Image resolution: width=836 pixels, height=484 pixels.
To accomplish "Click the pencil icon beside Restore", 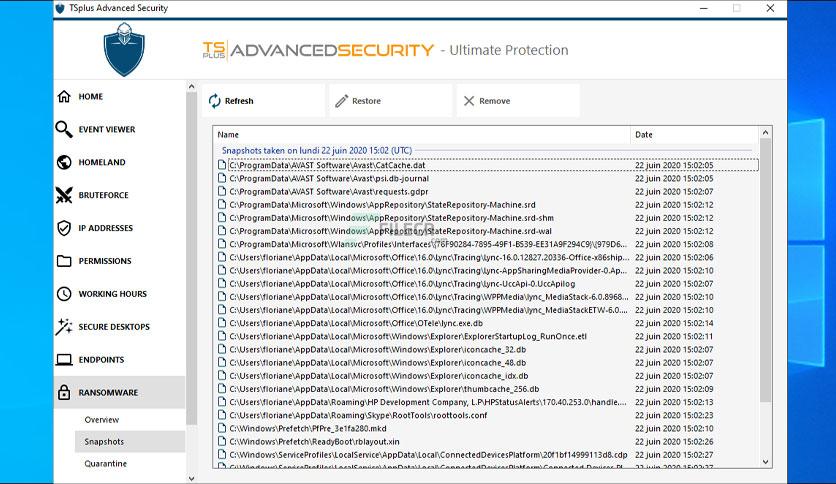I will (x=341, y=101).
